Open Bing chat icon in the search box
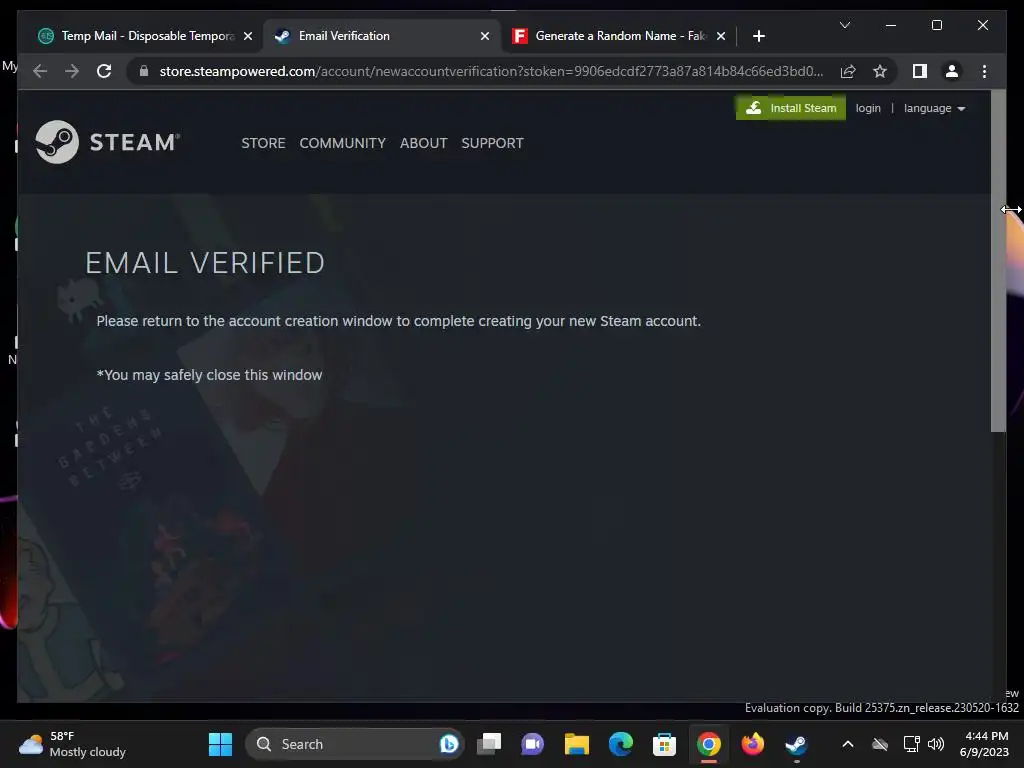This screenshot has width=1024, height=768. tap(449, 744)
